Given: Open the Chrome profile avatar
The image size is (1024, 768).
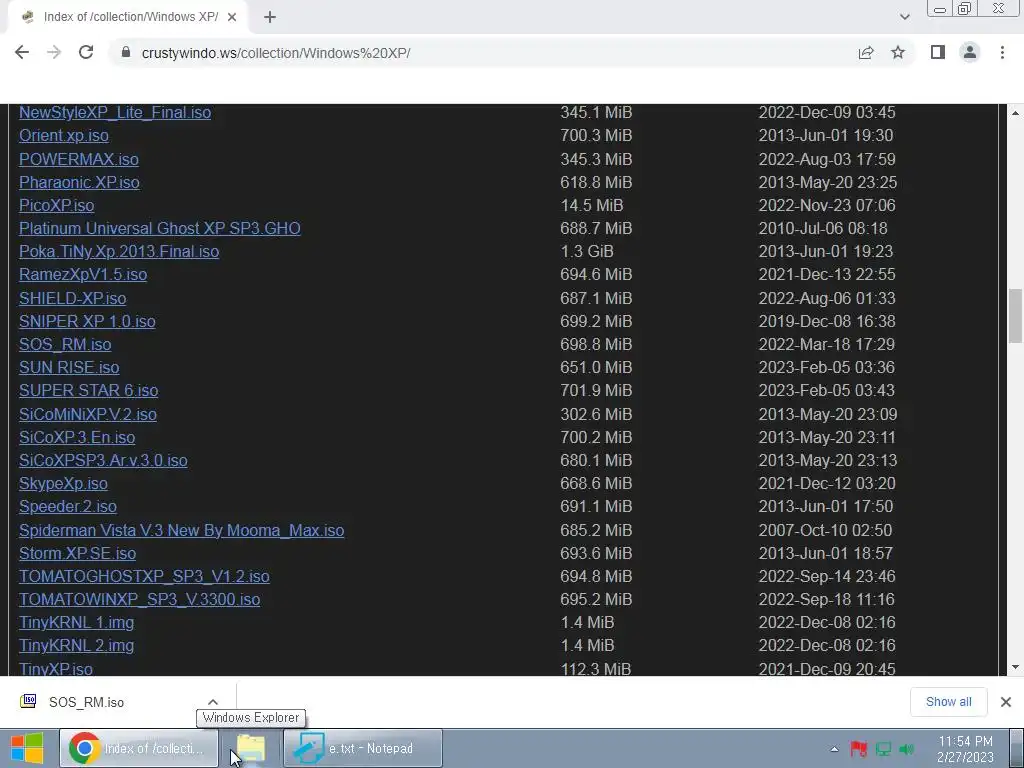Looking at the screenshot, I should 970,53.
